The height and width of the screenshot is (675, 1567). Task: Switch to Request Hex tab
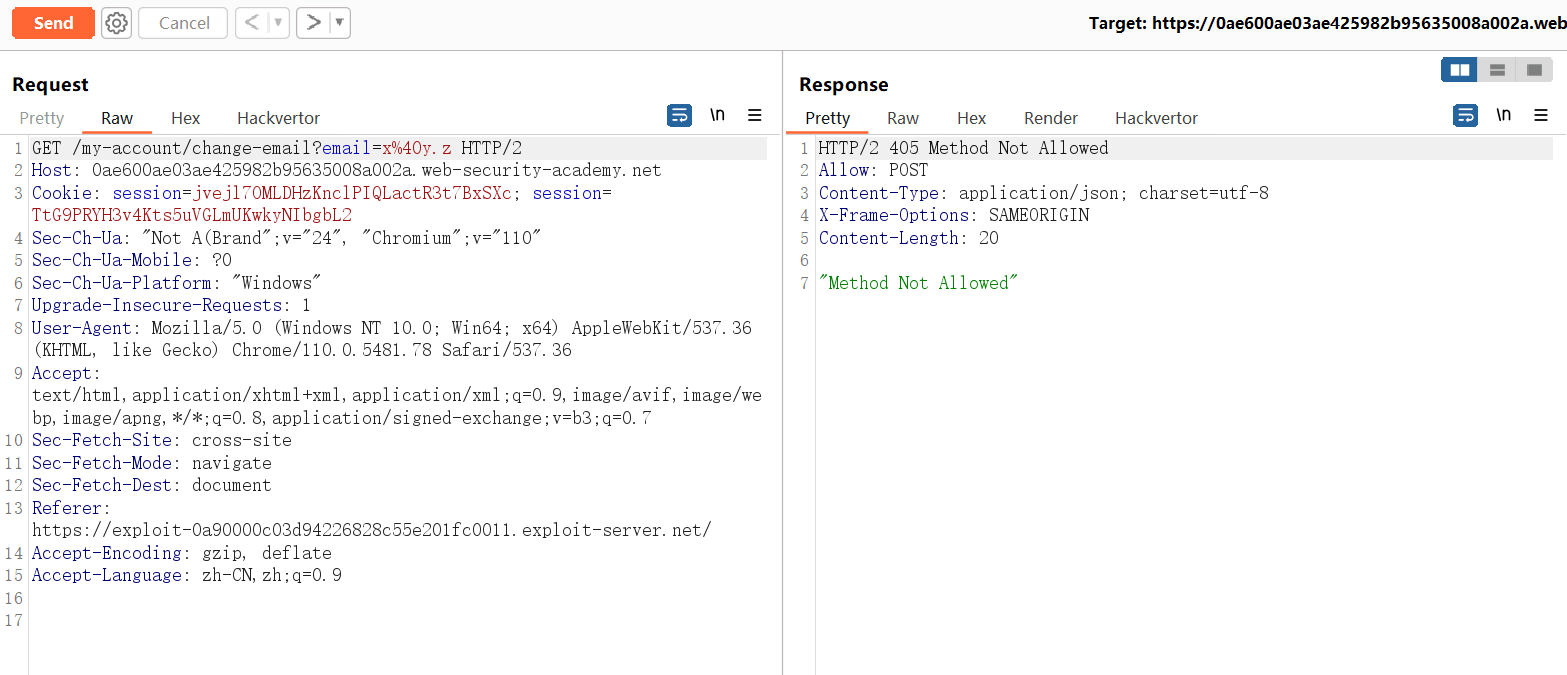click(185, 118)
